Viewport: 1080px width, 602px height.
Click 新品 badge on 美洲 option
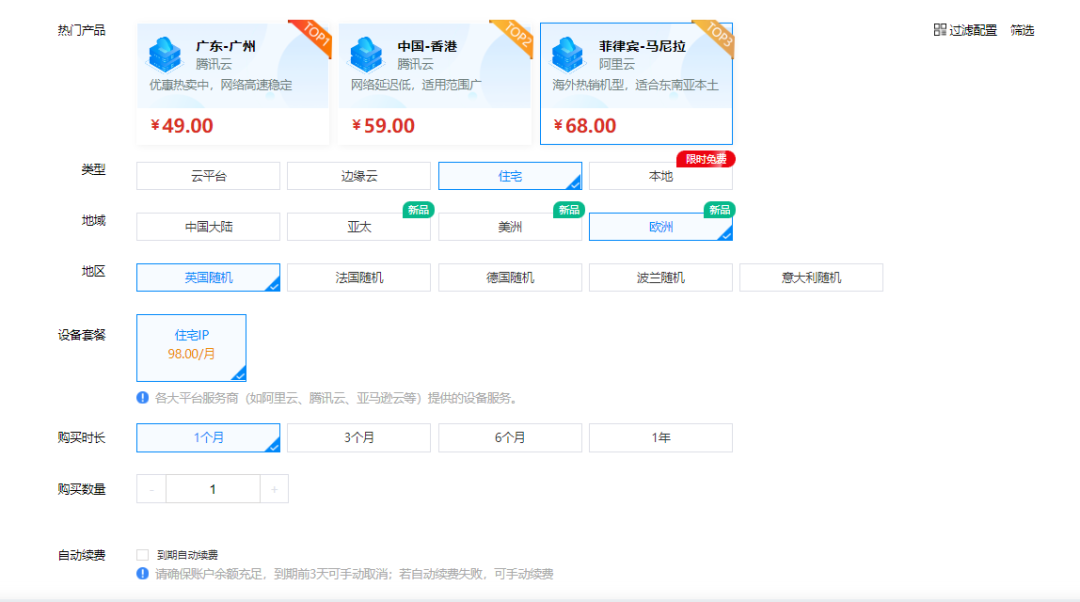569,209
